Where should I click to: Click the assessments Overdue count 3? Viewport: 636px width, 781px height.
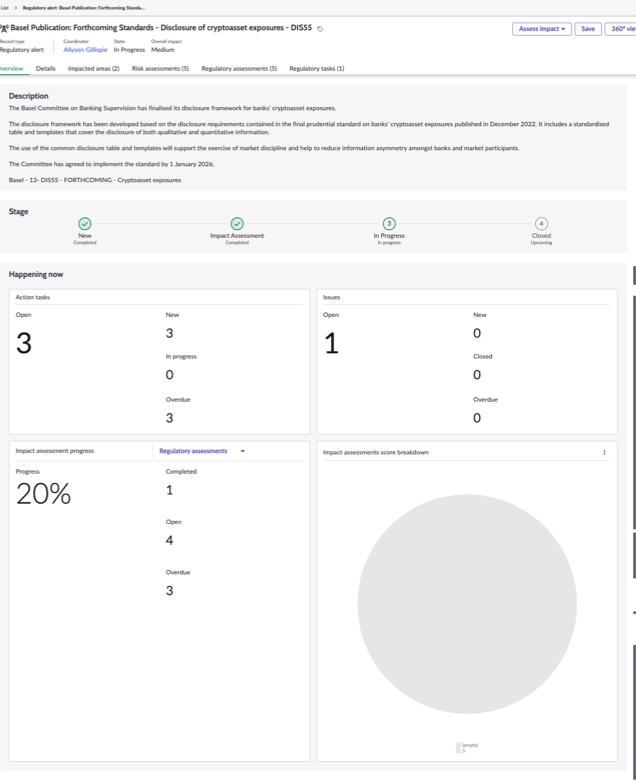point(169,591)
